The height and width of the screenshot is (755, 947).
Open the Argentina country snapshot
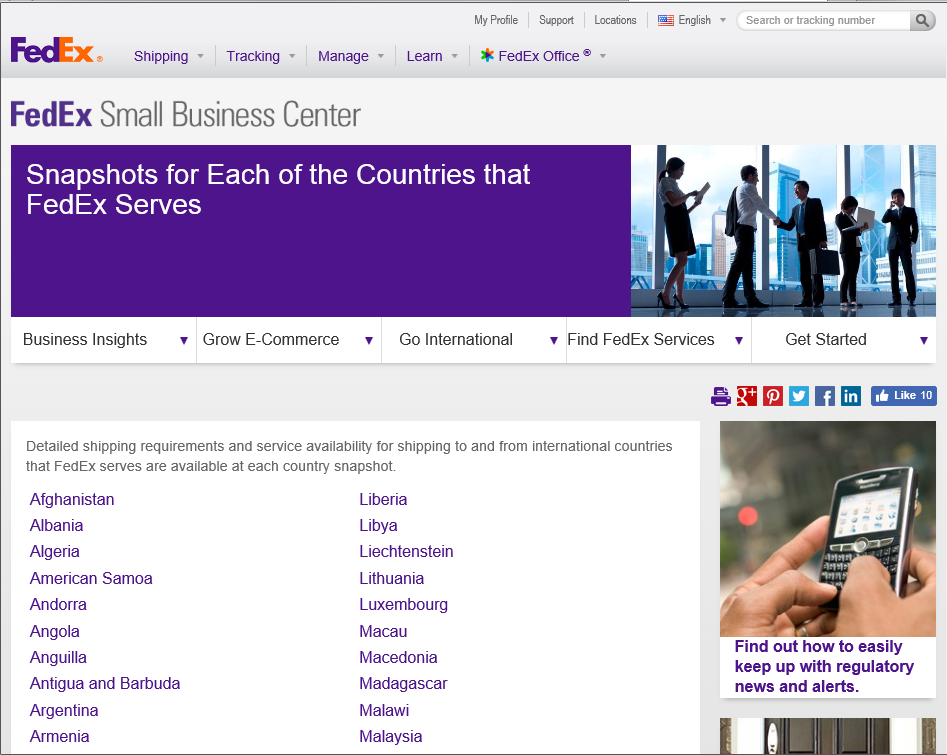[64, 710]
